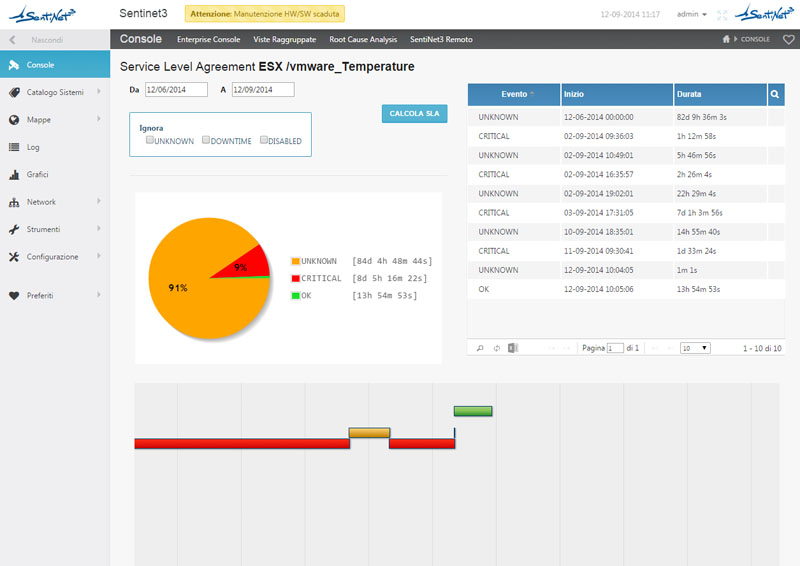Expand Network submenu arrow
This screenshot has height=566, width=800.
[99, 201]
